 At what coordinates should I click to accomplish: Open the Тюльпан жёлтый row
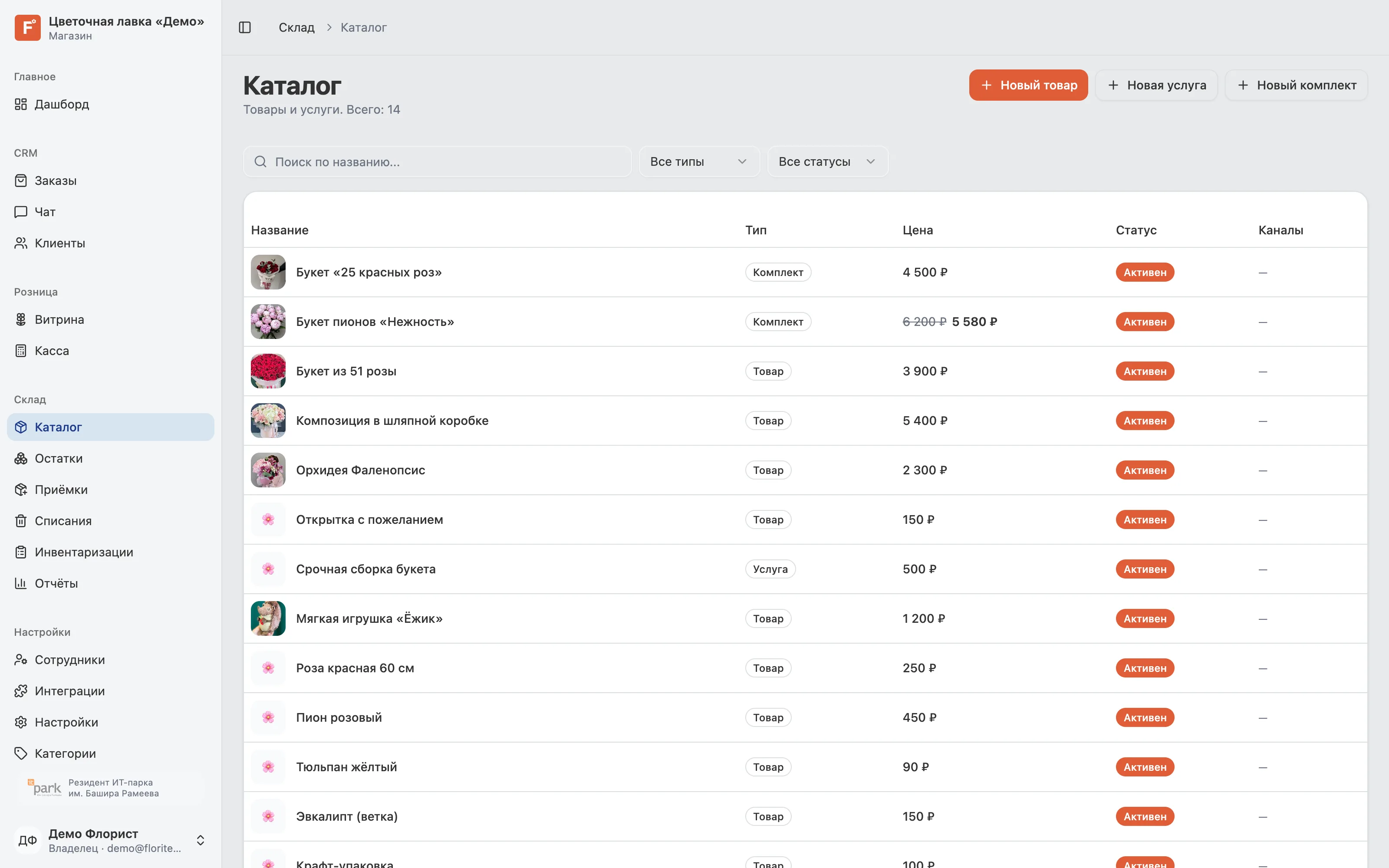pyautogui.click(x=805, y=766)
